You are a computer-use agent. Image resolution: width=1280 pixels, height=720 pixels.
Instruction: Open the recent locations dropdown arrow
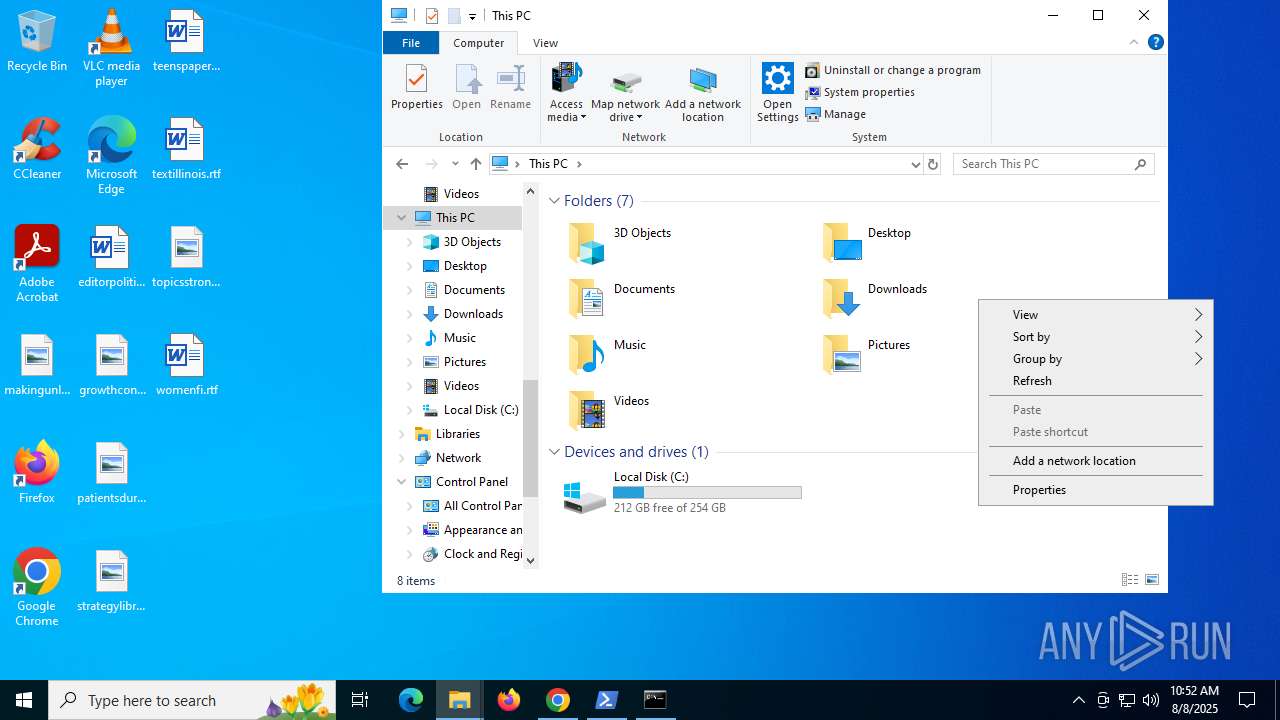(455, 164)
